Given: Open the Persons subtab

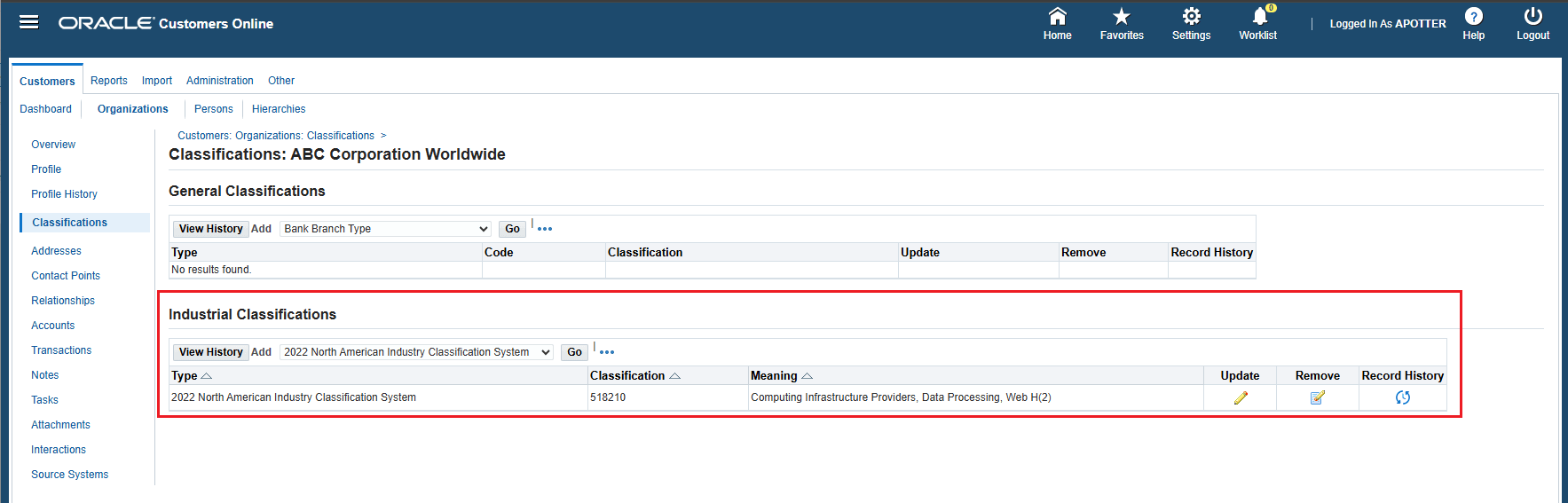Looking at the screenshot, I should tap(214, 109).
